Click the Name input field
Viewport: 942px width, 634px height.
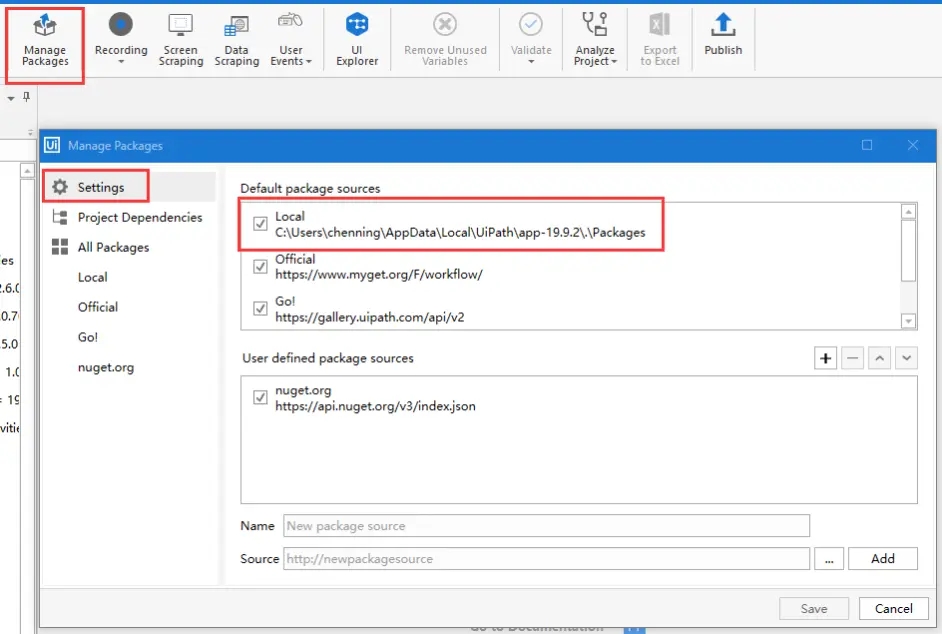pos(546,526)
